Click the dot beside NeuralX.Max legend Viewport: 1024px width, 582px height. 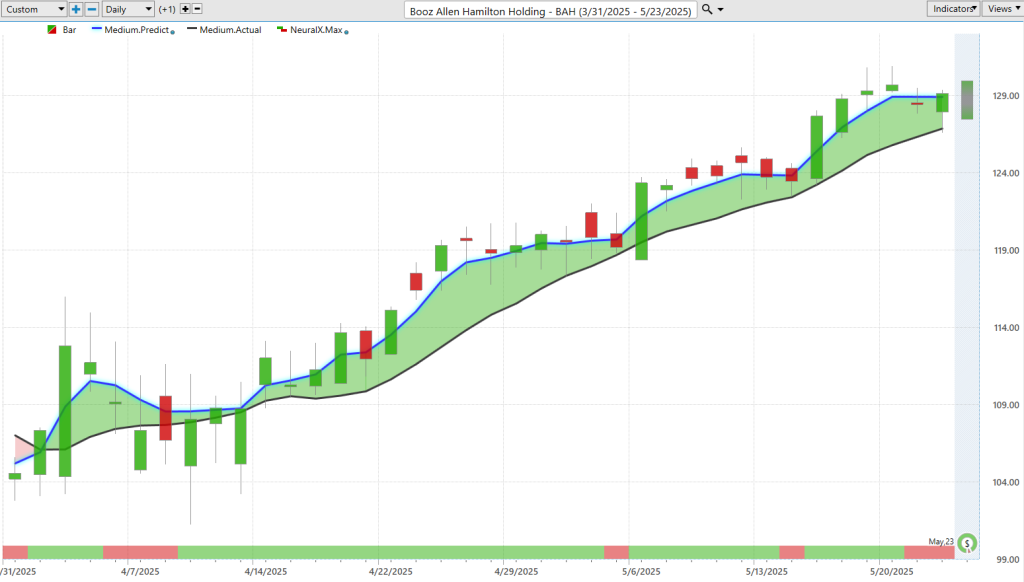tap(346, 32)
